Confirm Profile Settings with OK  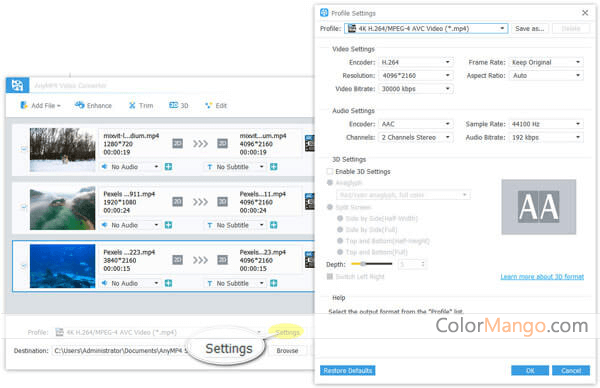(530, 370)
